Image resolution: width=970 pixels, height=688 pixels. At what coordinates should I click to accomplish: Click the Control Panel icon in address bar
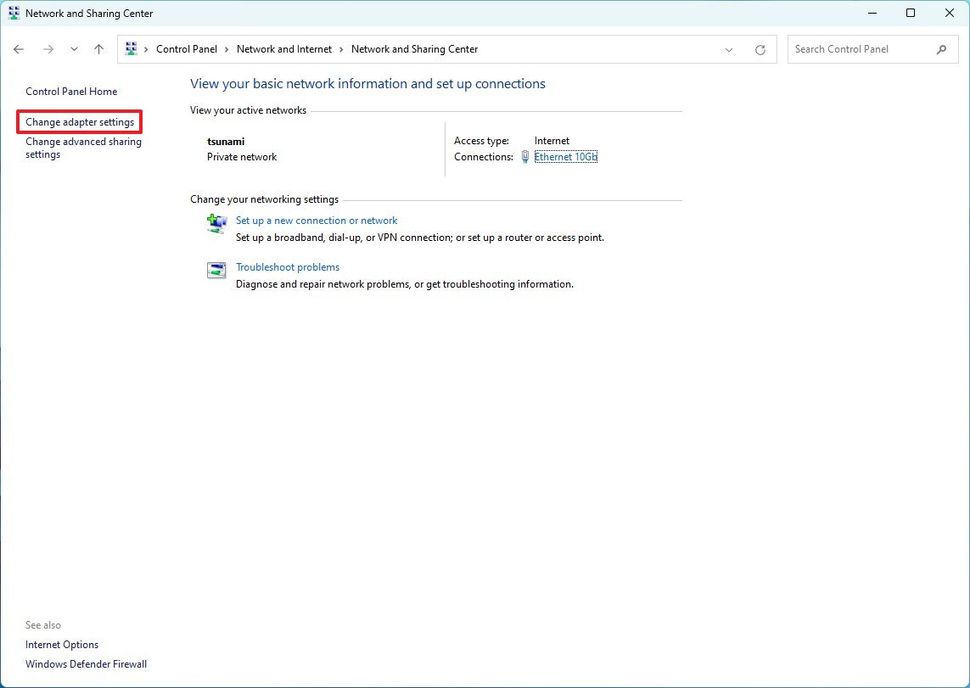(130, 48)
